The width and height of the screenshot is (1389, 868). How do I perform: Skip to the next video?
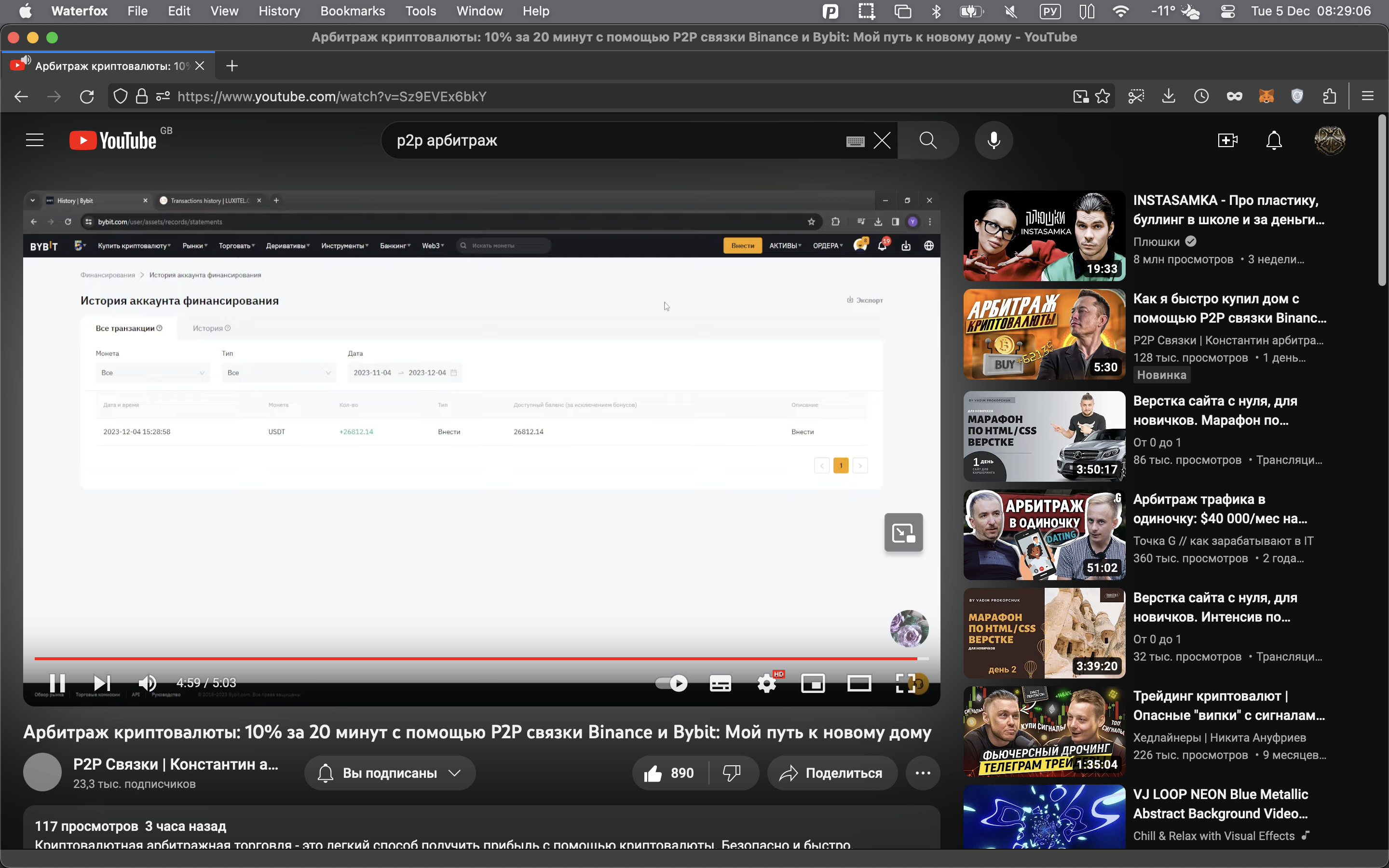point(102,682)
